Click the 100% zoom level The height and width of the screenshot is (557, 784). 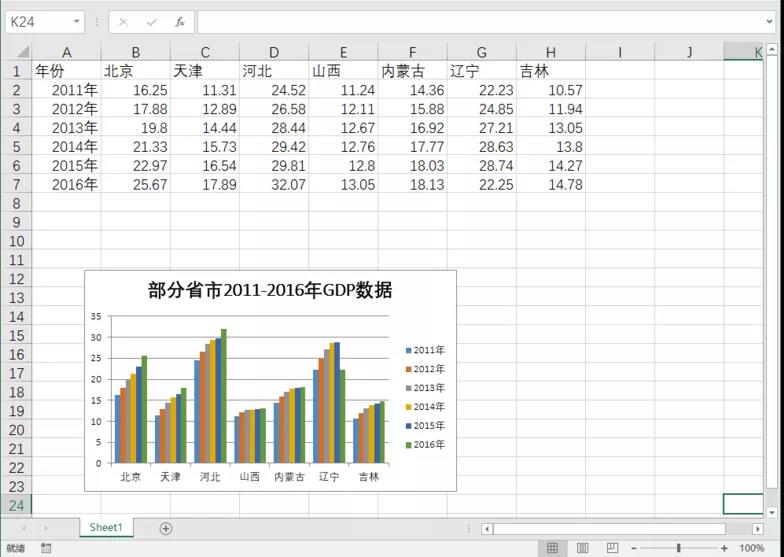[x=752, y=548]
